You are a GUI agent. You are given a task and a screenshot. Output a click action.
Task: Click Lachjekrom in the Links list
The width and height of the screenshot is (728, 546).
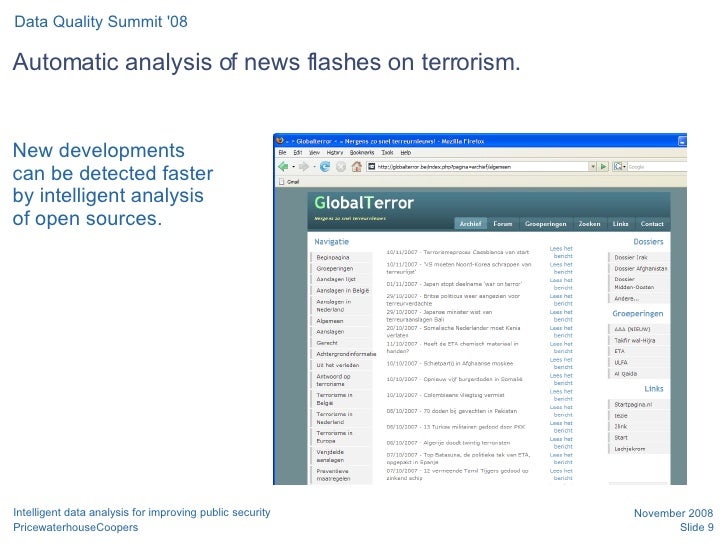638,449
